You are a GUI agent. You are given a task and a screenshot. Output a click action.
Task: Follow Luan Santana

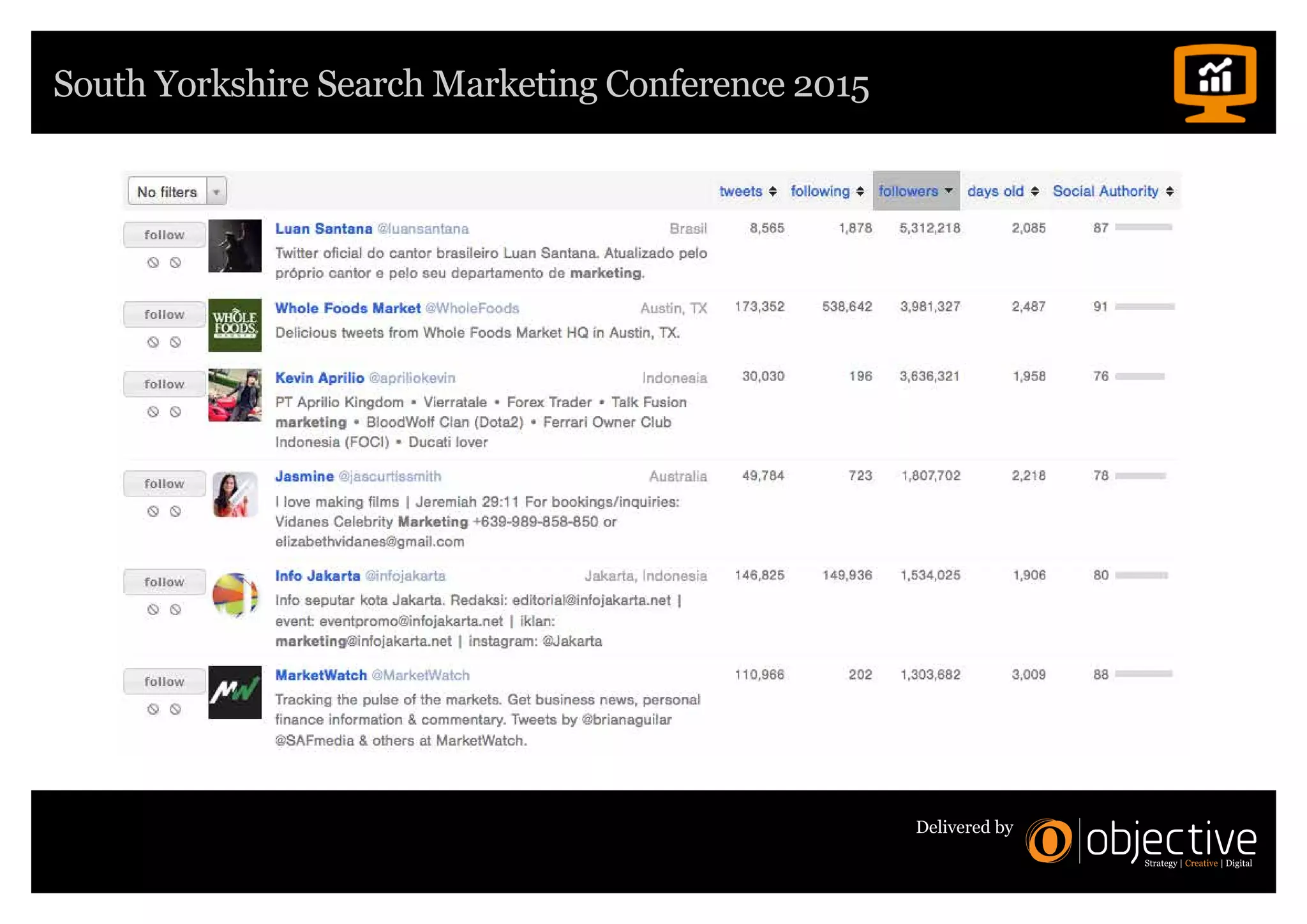tap(164, 235)
